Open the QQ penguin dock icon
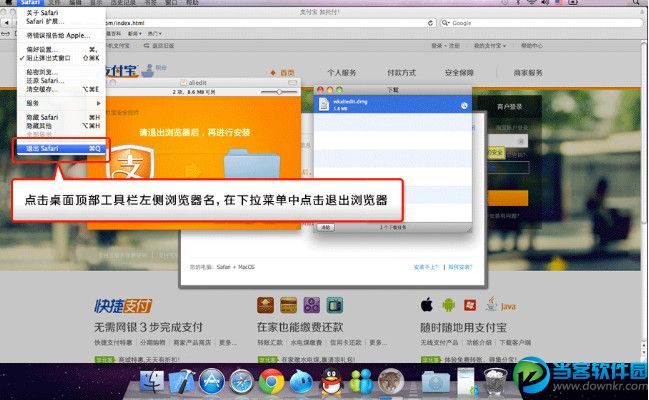Image resolution: width=649 pixels, height=400 pixels. (x=332, y=381)
